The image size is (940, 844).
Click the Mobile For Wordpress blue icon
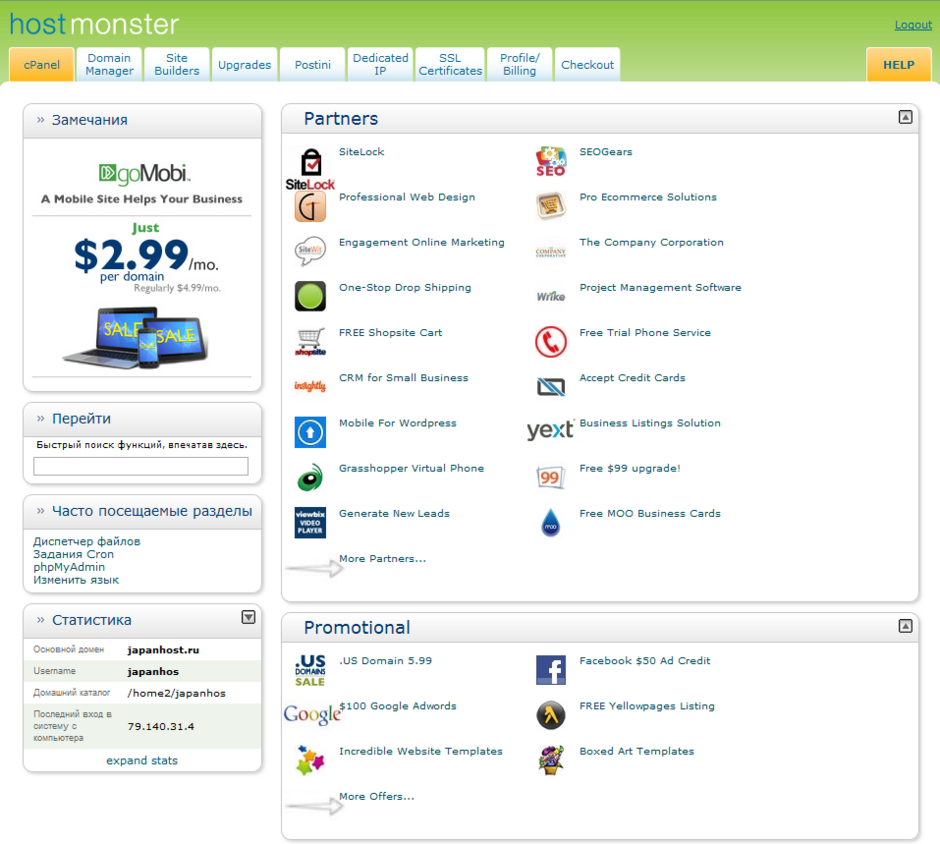pyautogui.click(x=310, y=432)
